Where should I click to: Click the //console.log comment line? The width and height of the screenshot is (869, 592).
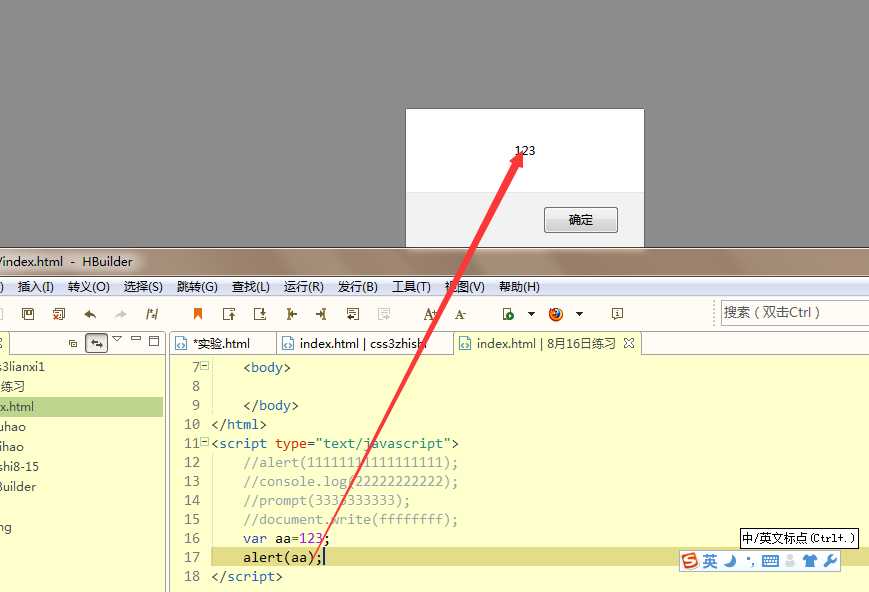(x=350, y=481)
